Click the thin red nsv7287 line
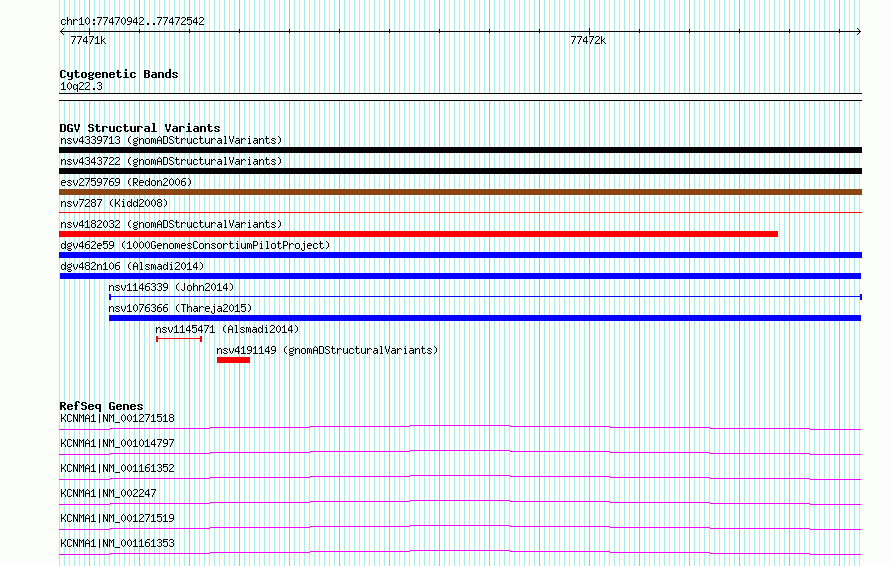 pos(460,212)
